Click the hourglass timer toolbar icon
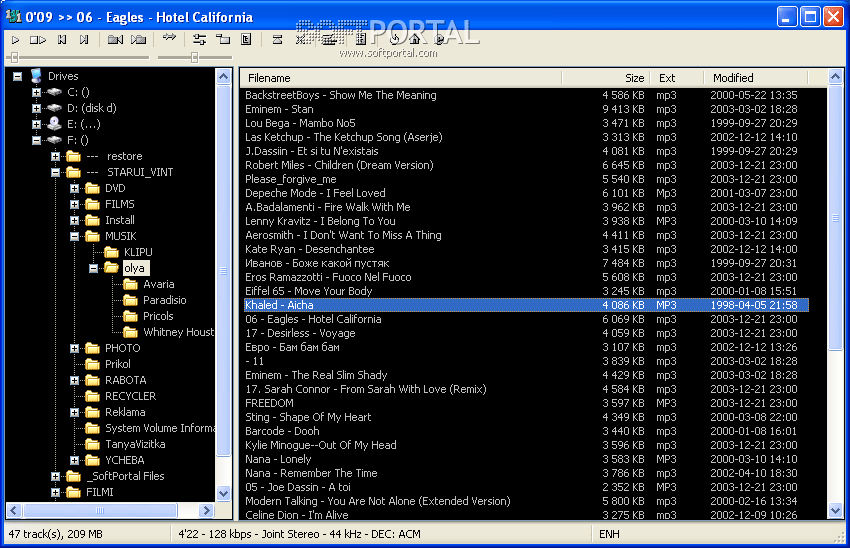The width and height of the screenshot is (850, 548). [278, 40]
